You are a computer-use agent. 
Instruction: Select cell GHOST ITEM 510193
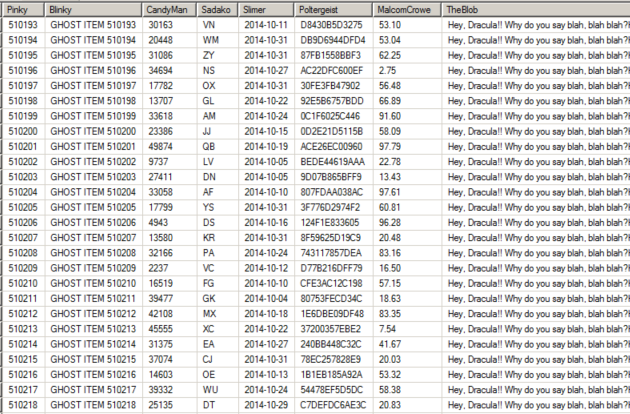(93, 25)
